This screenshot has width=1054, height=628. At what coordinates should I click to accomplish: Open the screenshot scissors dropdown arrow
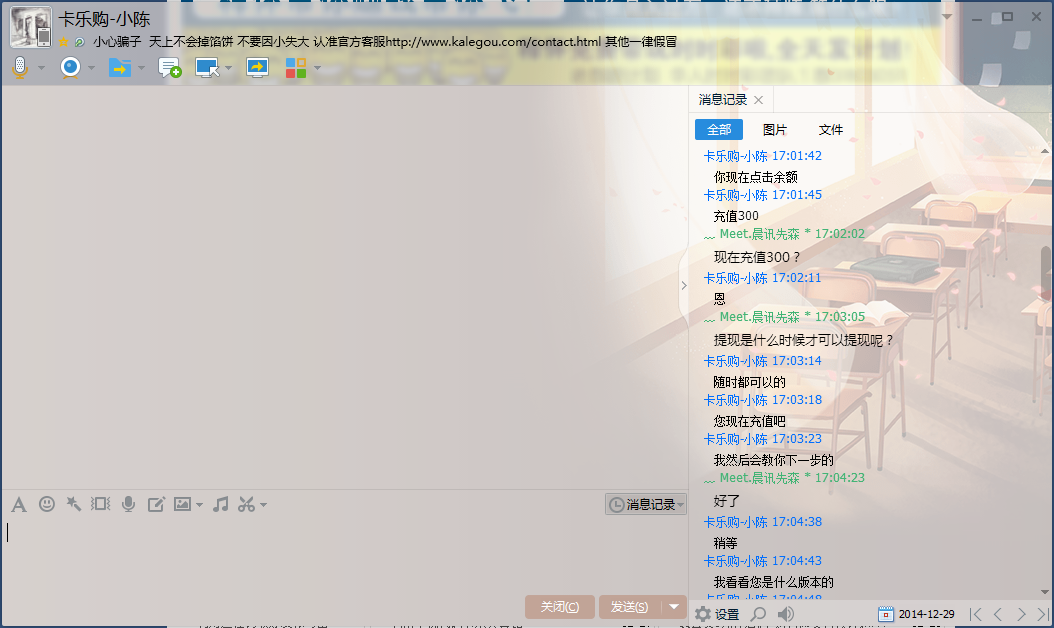point(264,505)
